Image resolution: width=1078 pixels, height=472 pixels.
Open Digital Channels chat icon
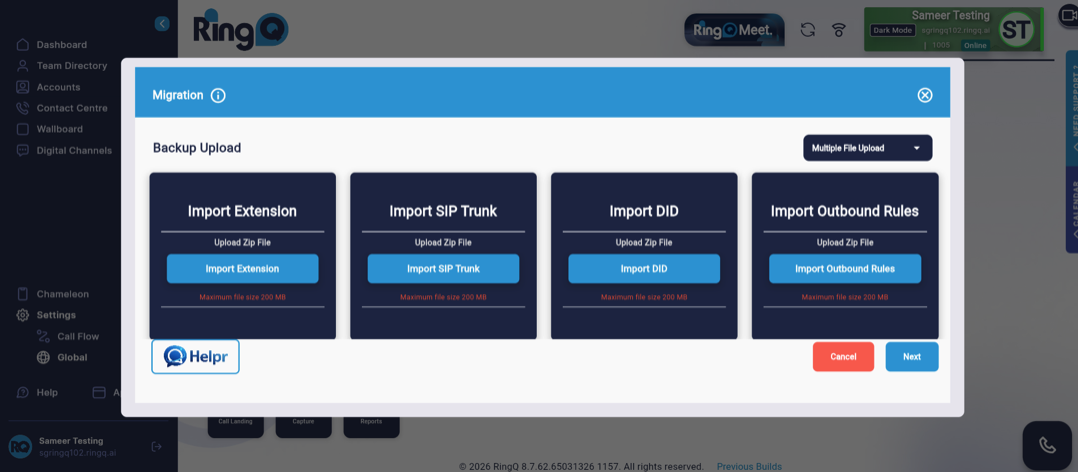[23, 150]
